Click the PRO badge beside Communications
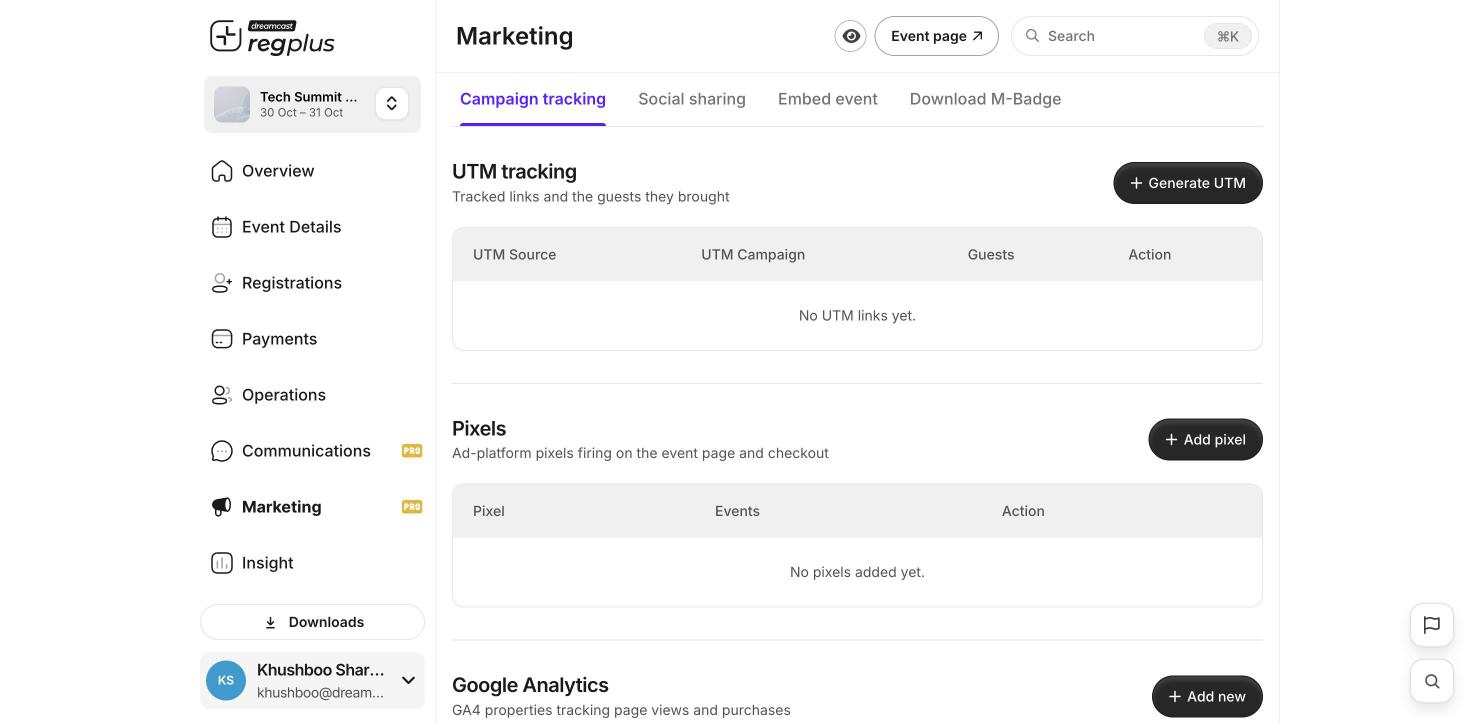This screenshot has height=723, width=1470. (412, 451)
